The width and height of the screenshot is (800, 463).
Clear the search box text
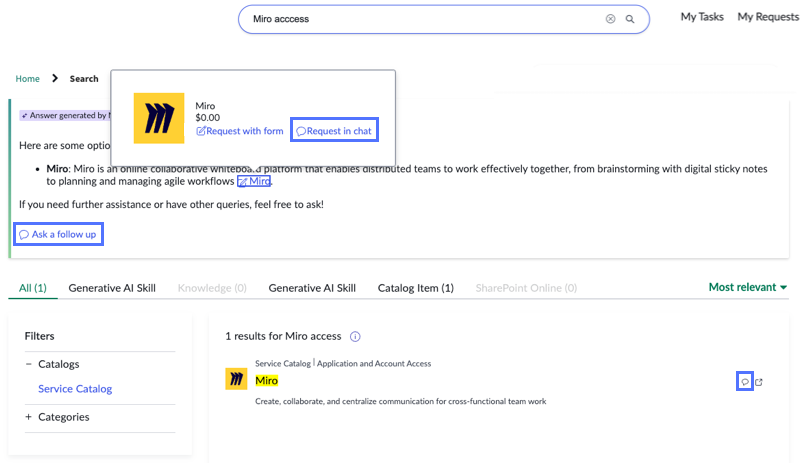pos(610,19)
